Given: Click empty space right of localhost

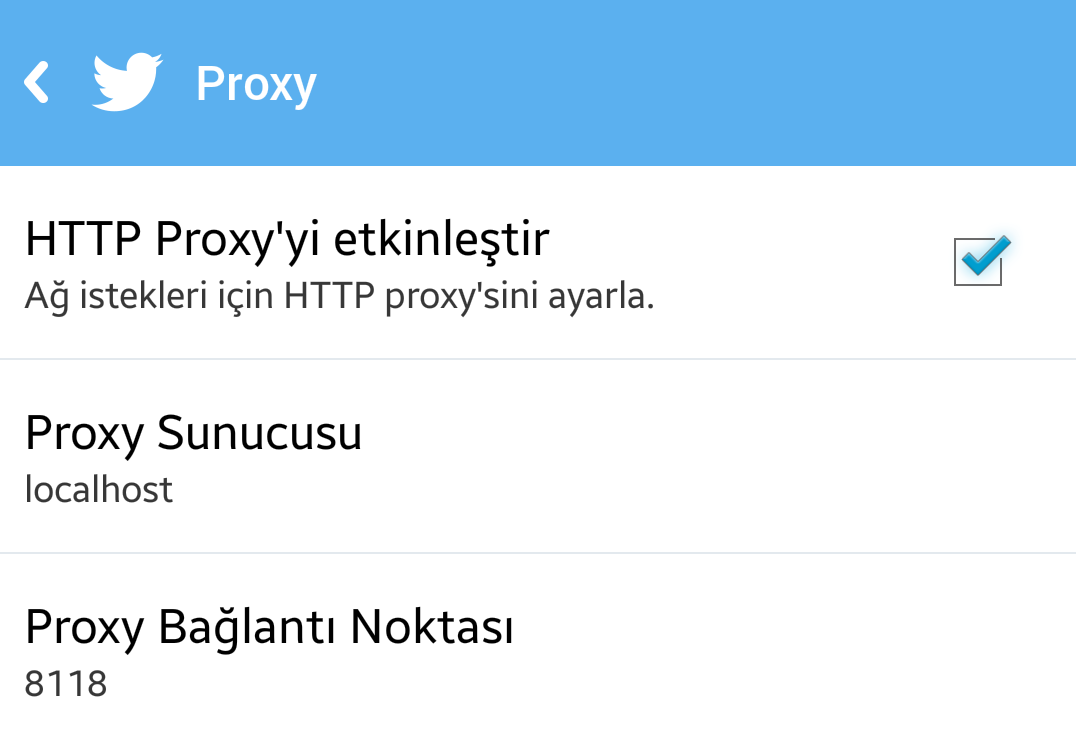Looking at the screenshot, I should click(x=618, y=489).
